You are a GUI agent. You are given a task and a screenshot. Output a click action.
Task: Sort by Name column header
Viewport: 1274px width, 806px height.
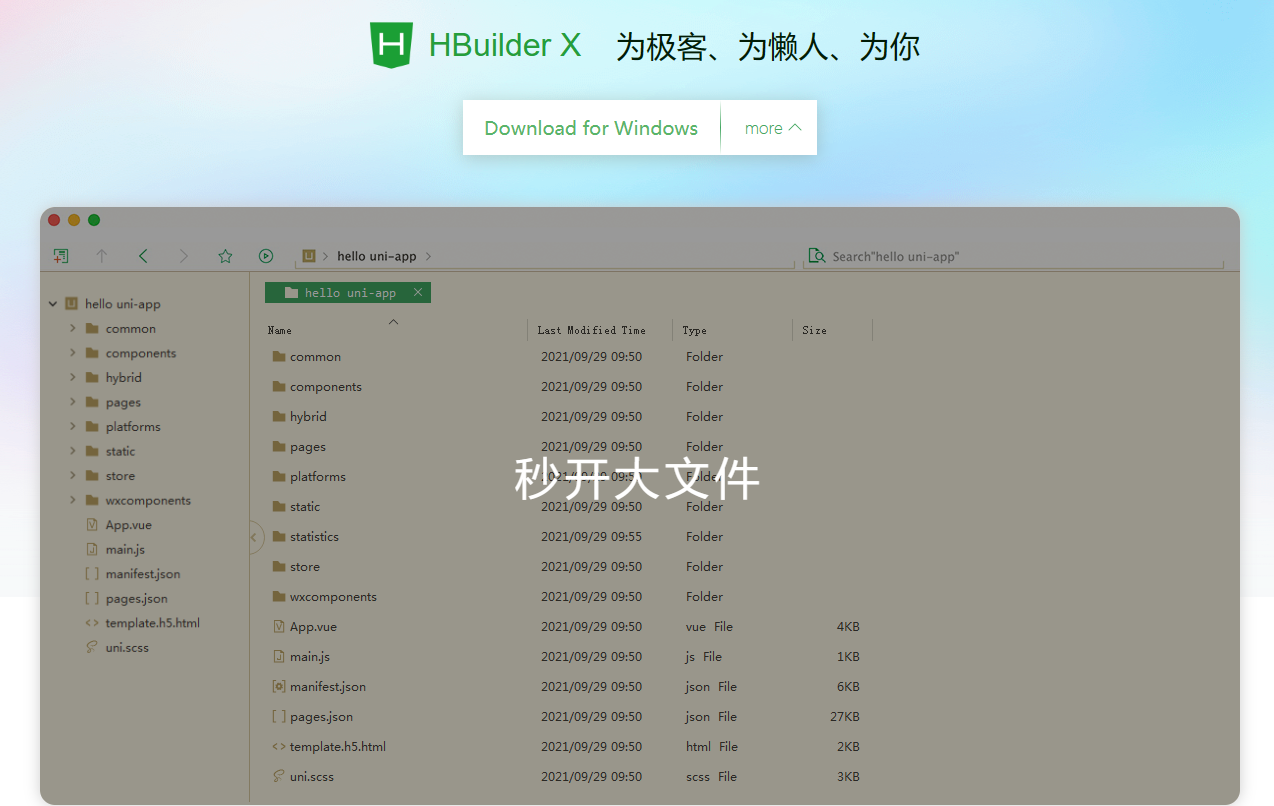tap(280, 330)
